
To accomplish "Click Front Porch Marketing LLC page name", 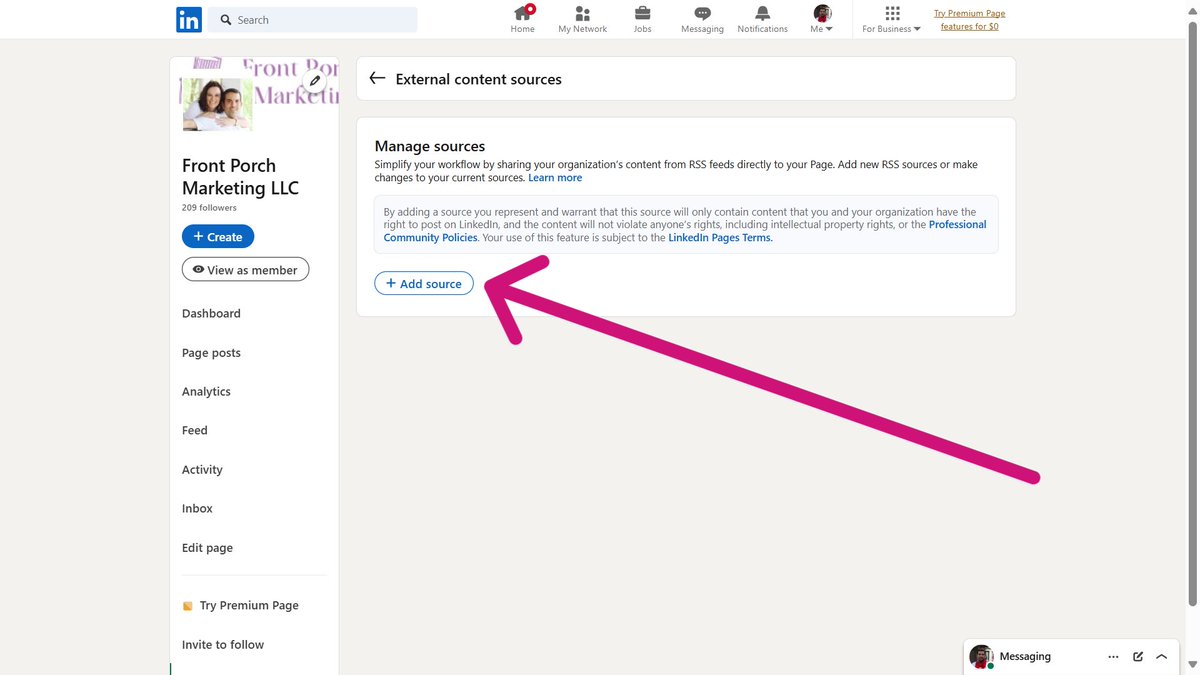I will point(240,177).
